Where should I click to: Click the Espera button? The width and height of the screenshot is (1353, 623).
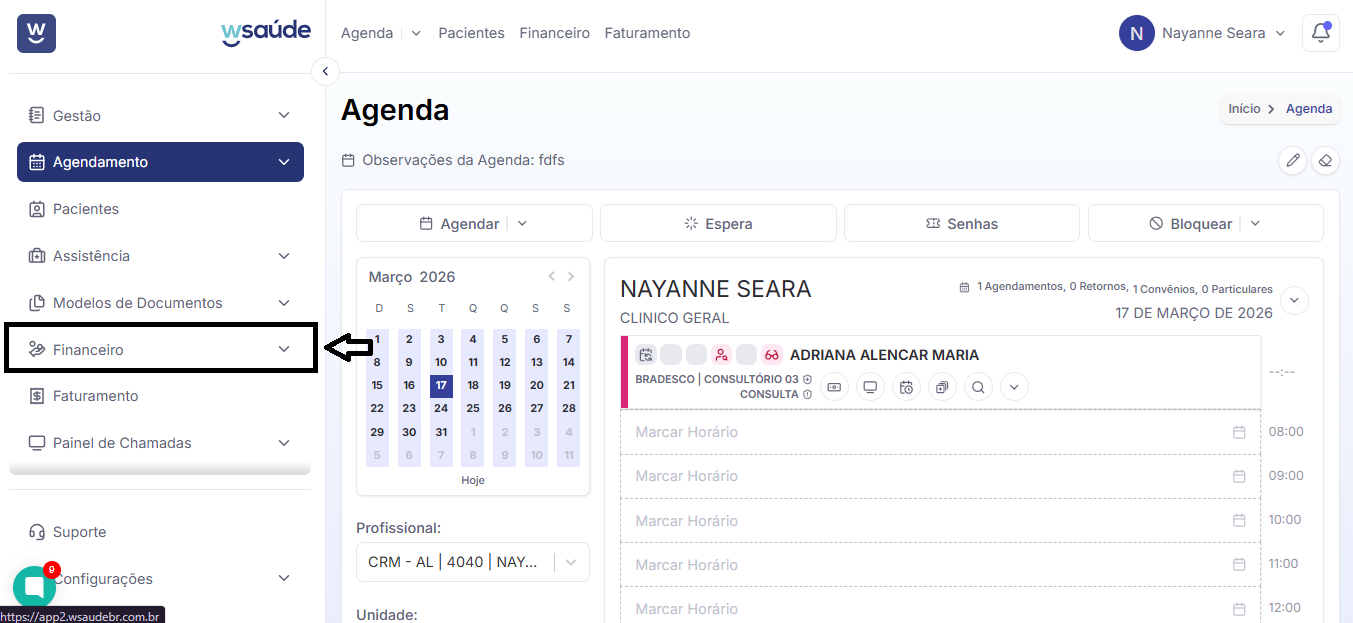click(x=718, y=223)
